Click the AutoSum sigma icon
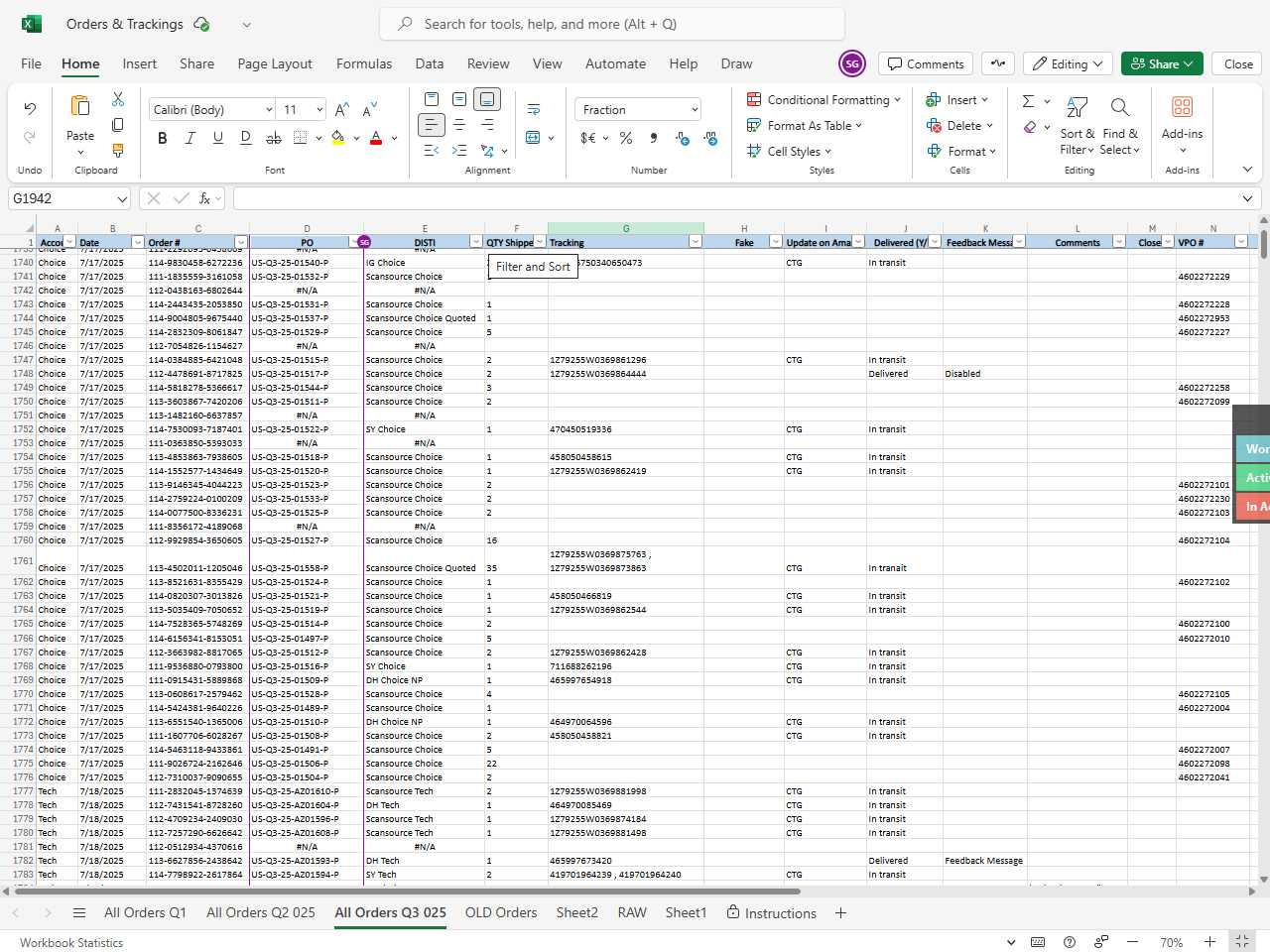1270x952 pixels. click(x=1029, y=100)
